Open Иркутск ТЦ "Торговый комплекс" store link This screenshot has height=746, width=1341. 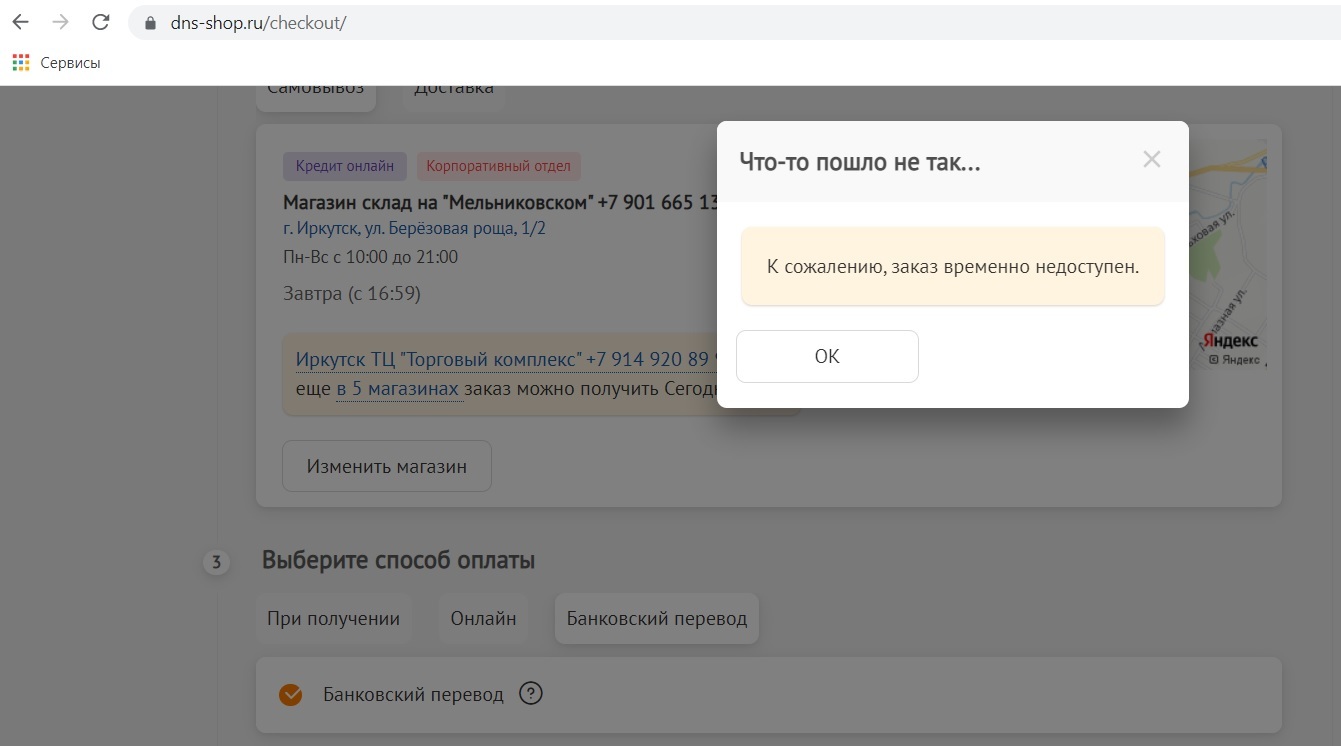coord(508,359)
